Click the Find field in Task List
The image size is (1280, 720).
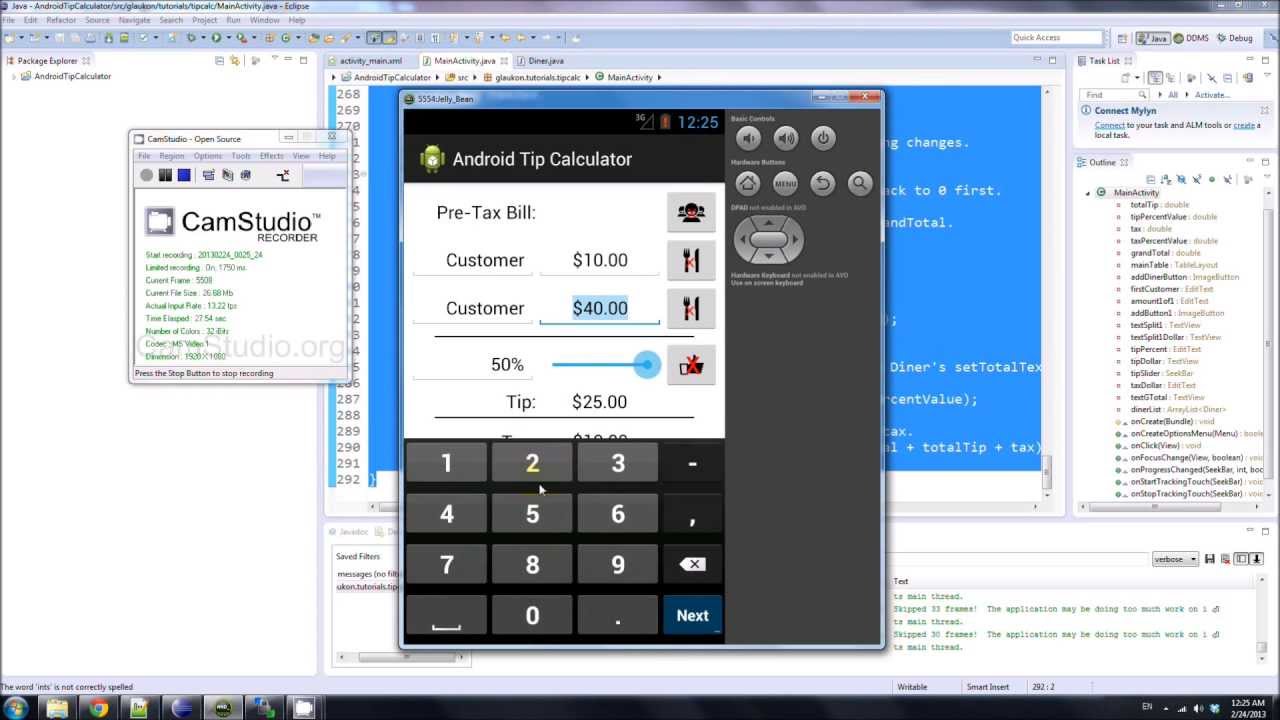click(x=1115, y=95)
